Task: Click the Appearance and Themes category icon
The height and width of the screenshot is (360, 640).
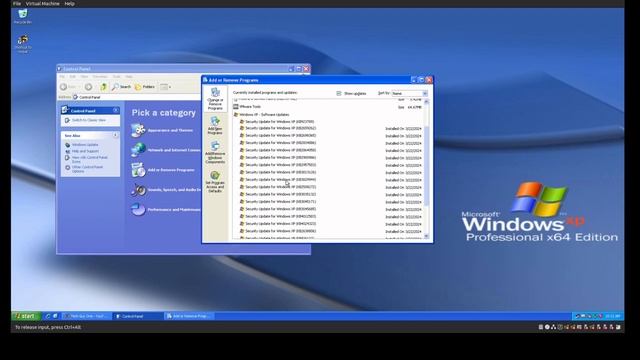Action: tap(138, 130)
